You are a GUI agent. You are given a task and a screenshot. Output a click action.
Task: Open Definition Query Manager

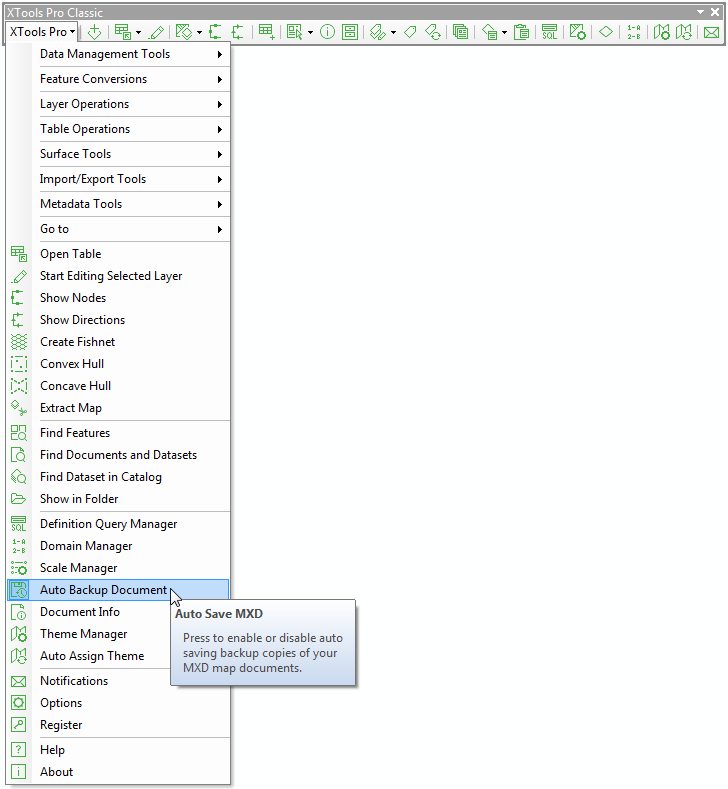118,524
